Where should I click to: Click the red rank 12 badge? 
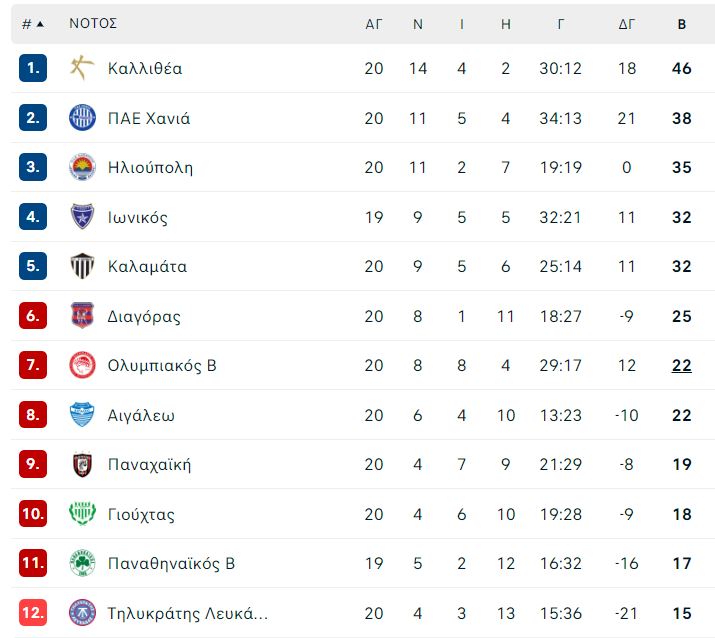tap(33, 612)
